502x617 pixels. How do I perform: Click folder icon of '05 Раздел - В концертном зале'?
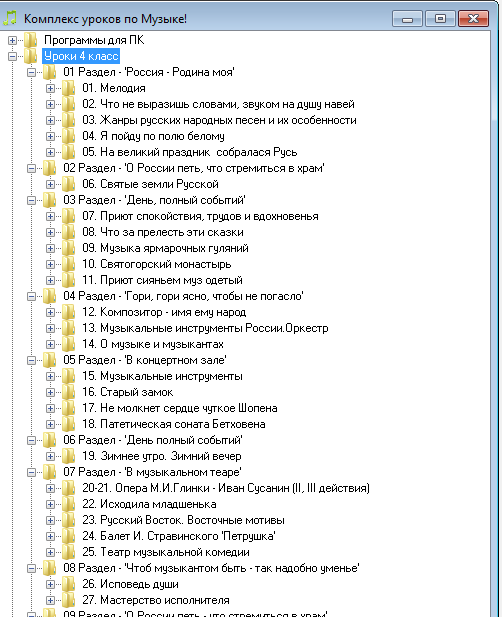tap(50, 360)
